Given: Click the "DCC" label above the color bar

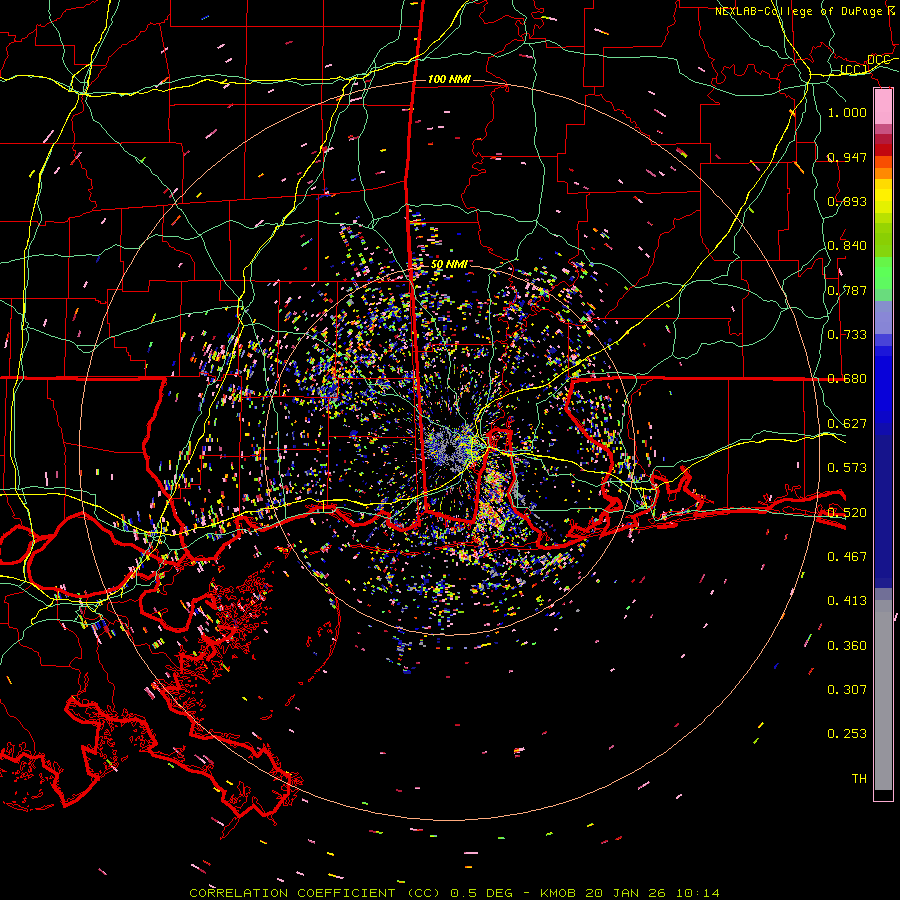Looking at the screenshot, I should click(878, 60).
